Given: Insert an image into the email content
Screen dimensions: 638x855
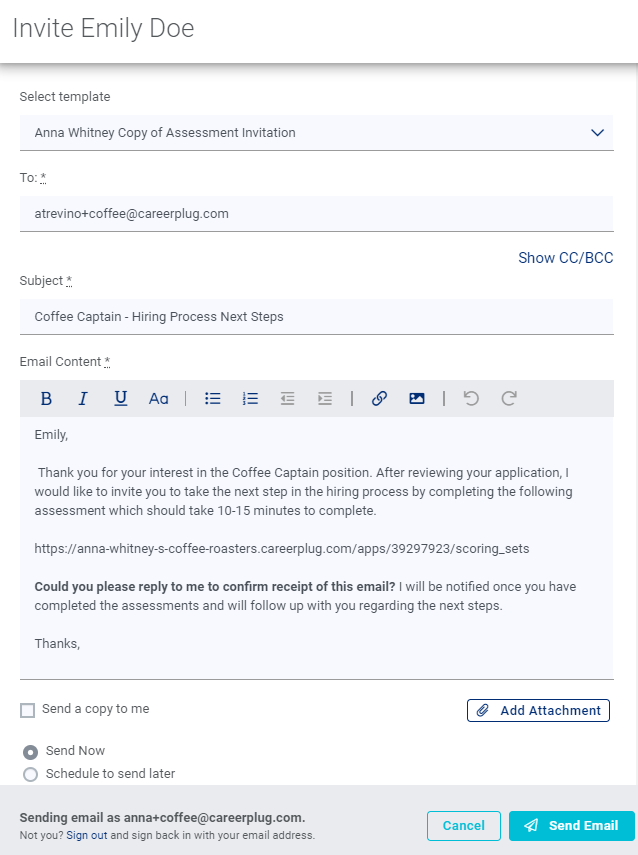Looking at the screenshot, I should pos(417,398).
